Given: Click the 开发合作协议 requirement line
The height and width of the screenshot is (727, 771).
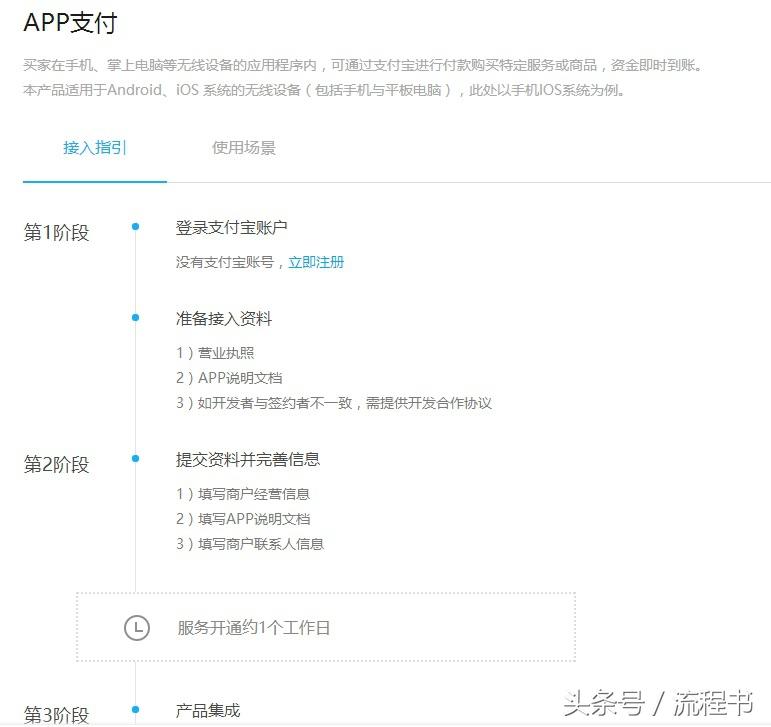Looking at the screenshot, I should click(x=334, y=403).
